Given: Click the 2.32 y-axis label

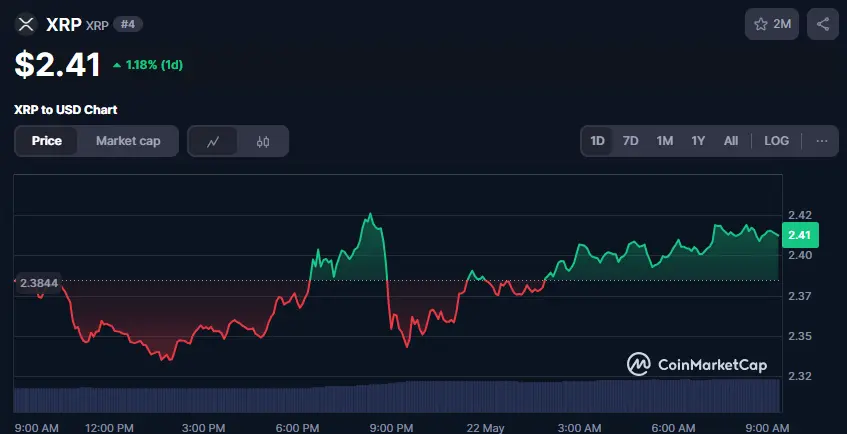Looking at the screenshot, I should click(x=799, y=376).
